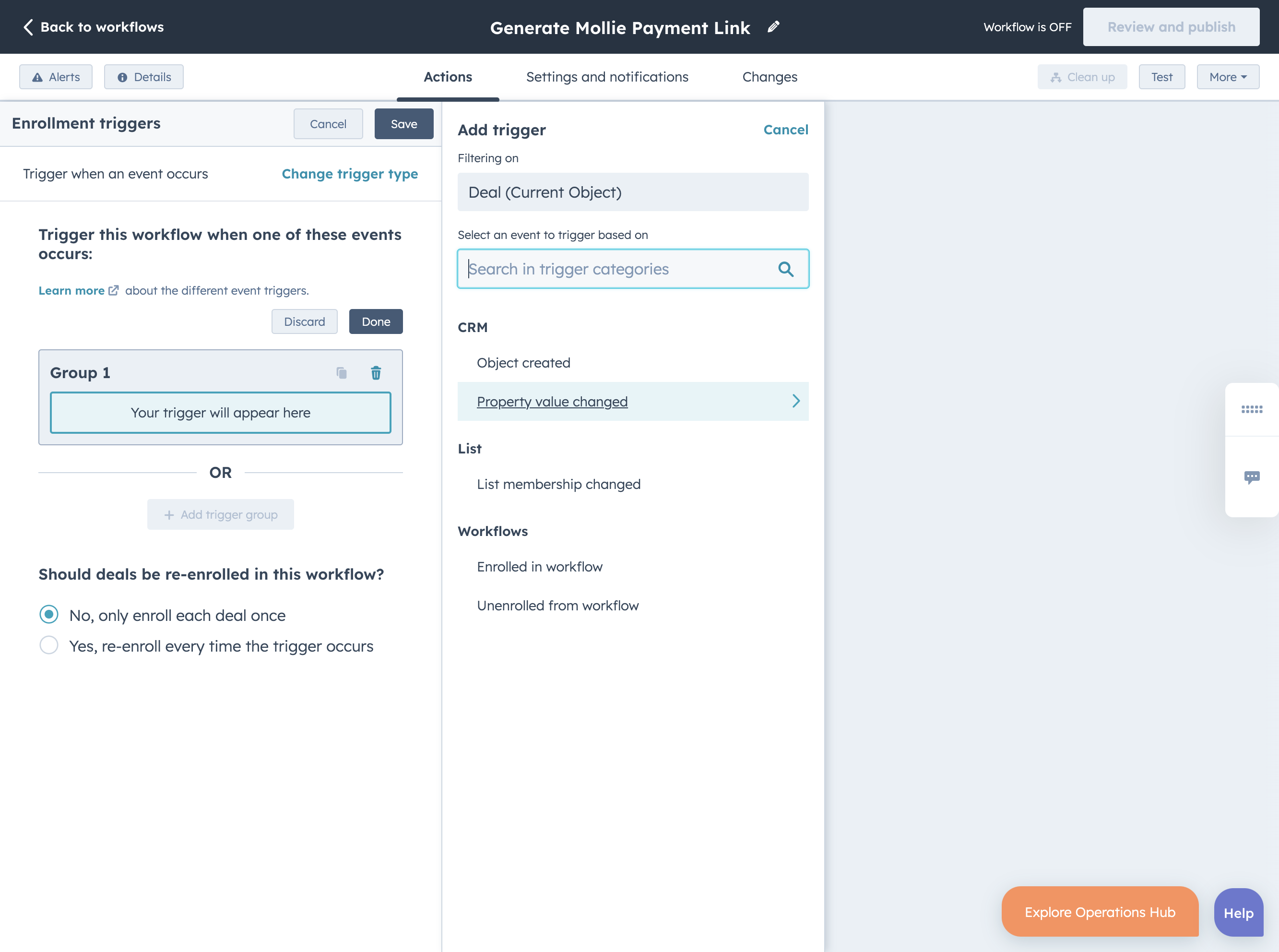Click the external link icon beside Learn more
Viewport: 1279px width, 952px height.
114,290
